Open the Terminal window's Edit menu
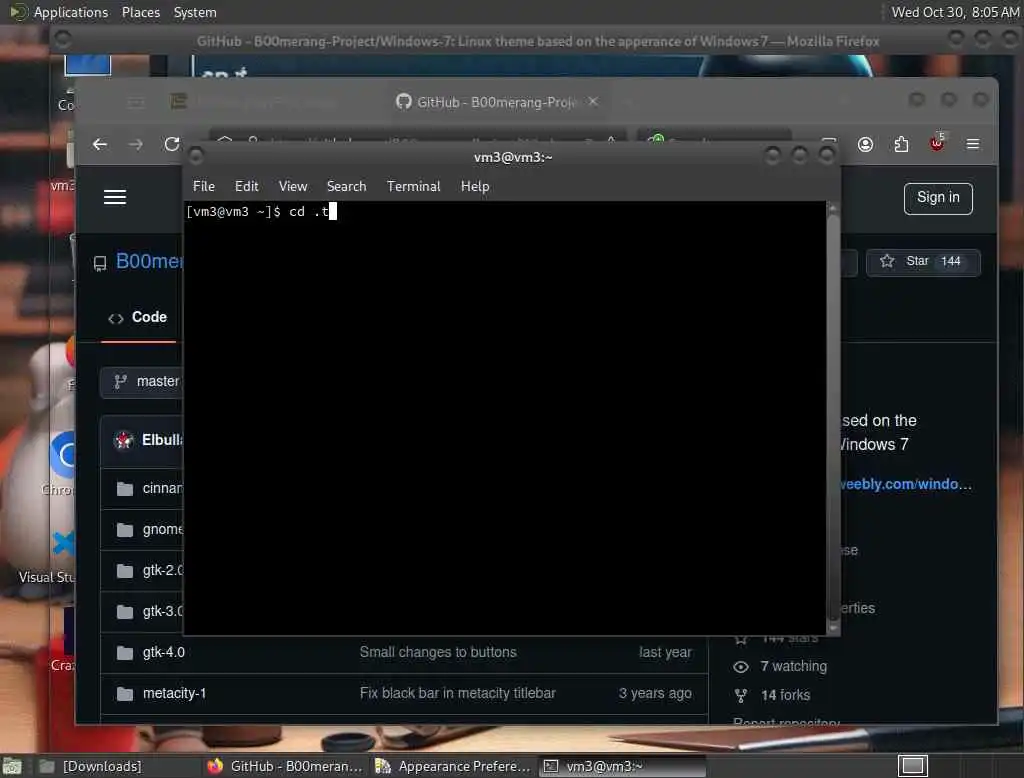1024x778 pixels. pos(246,186)
